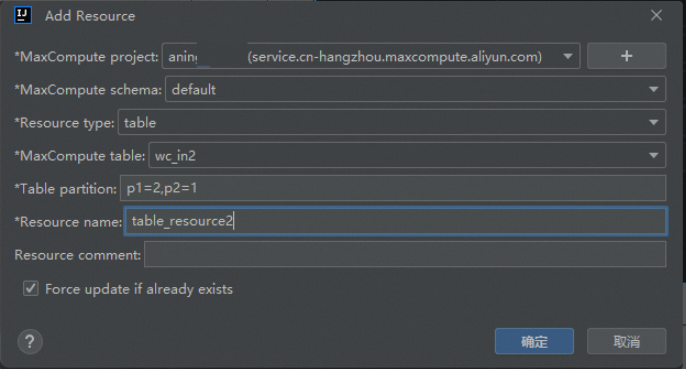Click the 'wc_in2' table value

175,156
